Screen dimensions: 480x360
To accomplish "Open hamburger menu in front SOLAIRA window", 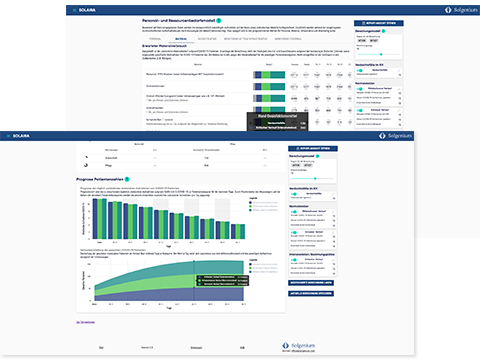I will (8, 136).
